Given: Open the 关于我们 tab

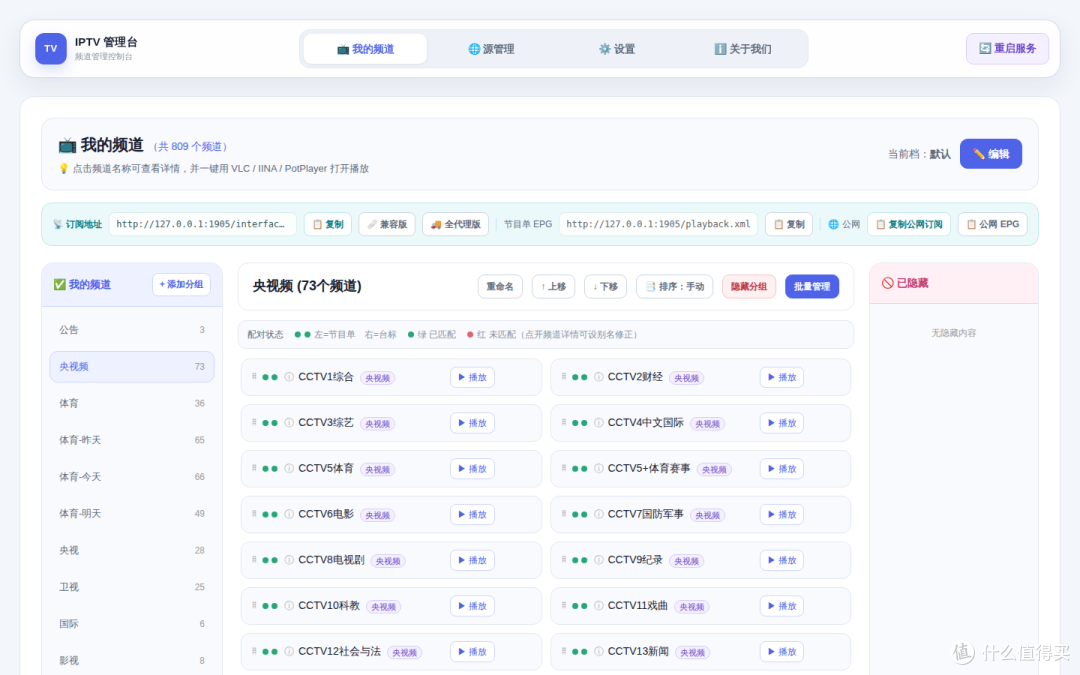Looking at the screenshot, I should click(742, 49).
